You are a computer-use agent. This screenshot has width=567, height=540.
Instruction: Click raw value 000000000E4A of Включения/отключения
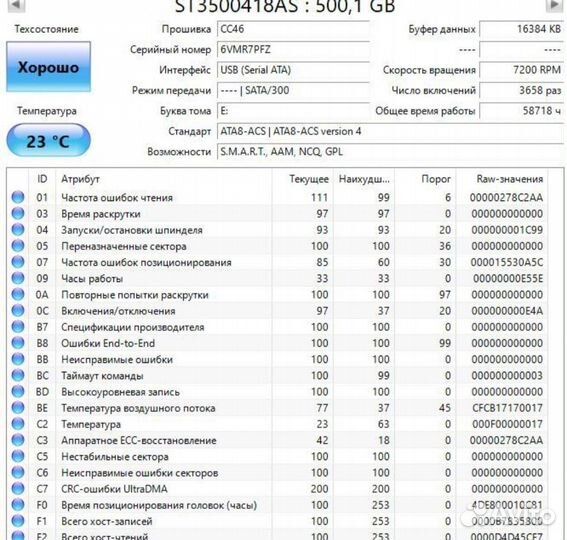pos(507,311)
